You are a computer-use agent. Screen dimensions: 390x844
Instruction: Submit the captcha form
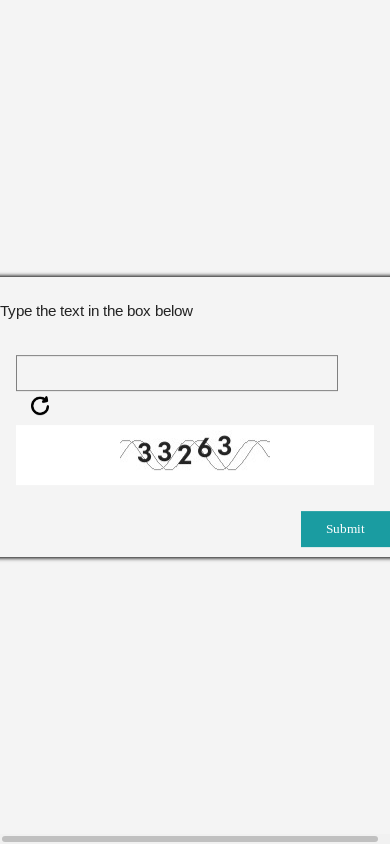(345, 529)
